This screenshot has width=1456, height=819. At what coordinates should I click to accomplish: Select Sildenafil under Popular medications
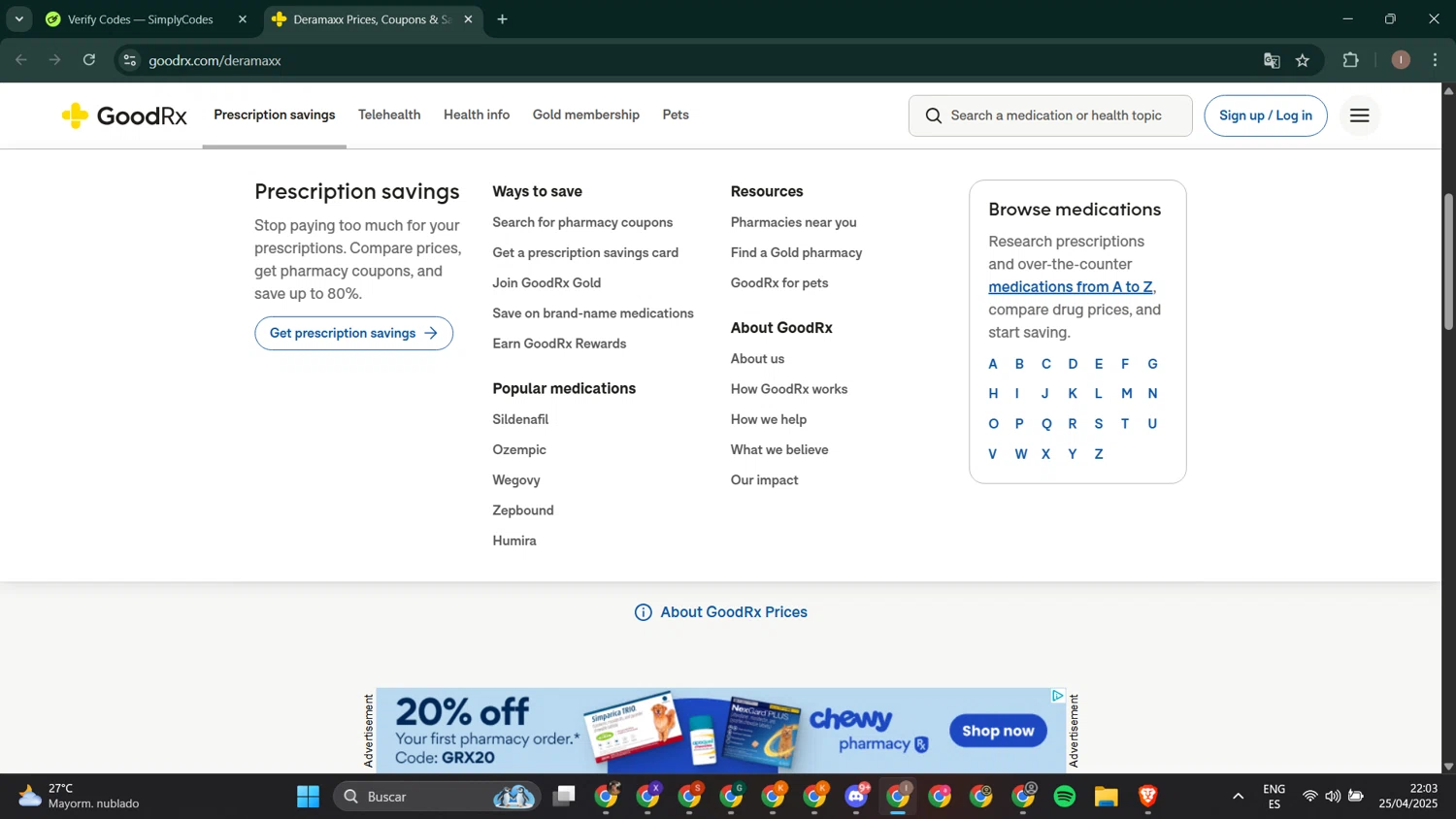coord(520,420)
